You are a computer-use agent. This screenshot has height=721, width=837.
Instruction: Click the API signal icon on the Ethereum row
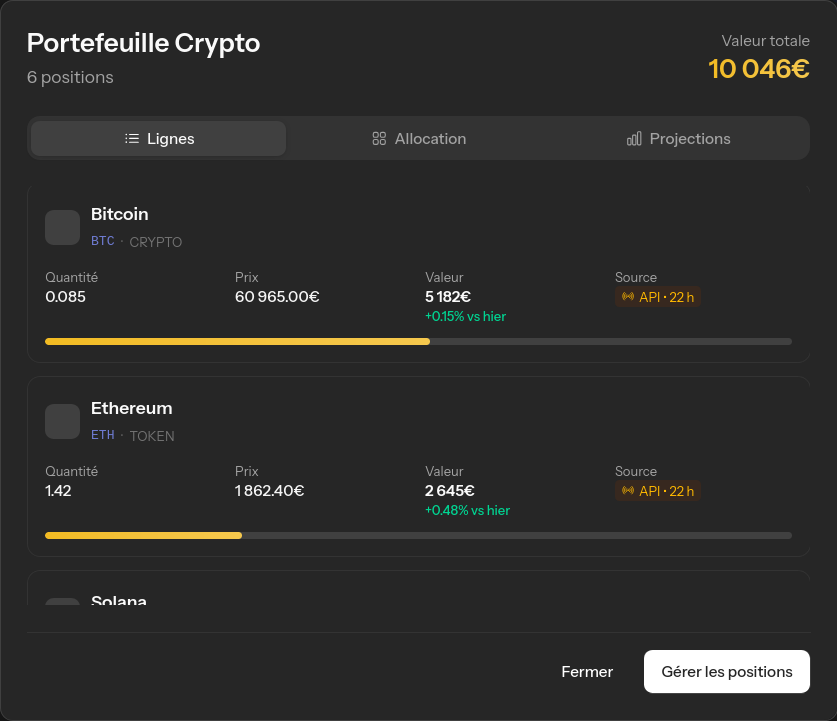[629, 490]
